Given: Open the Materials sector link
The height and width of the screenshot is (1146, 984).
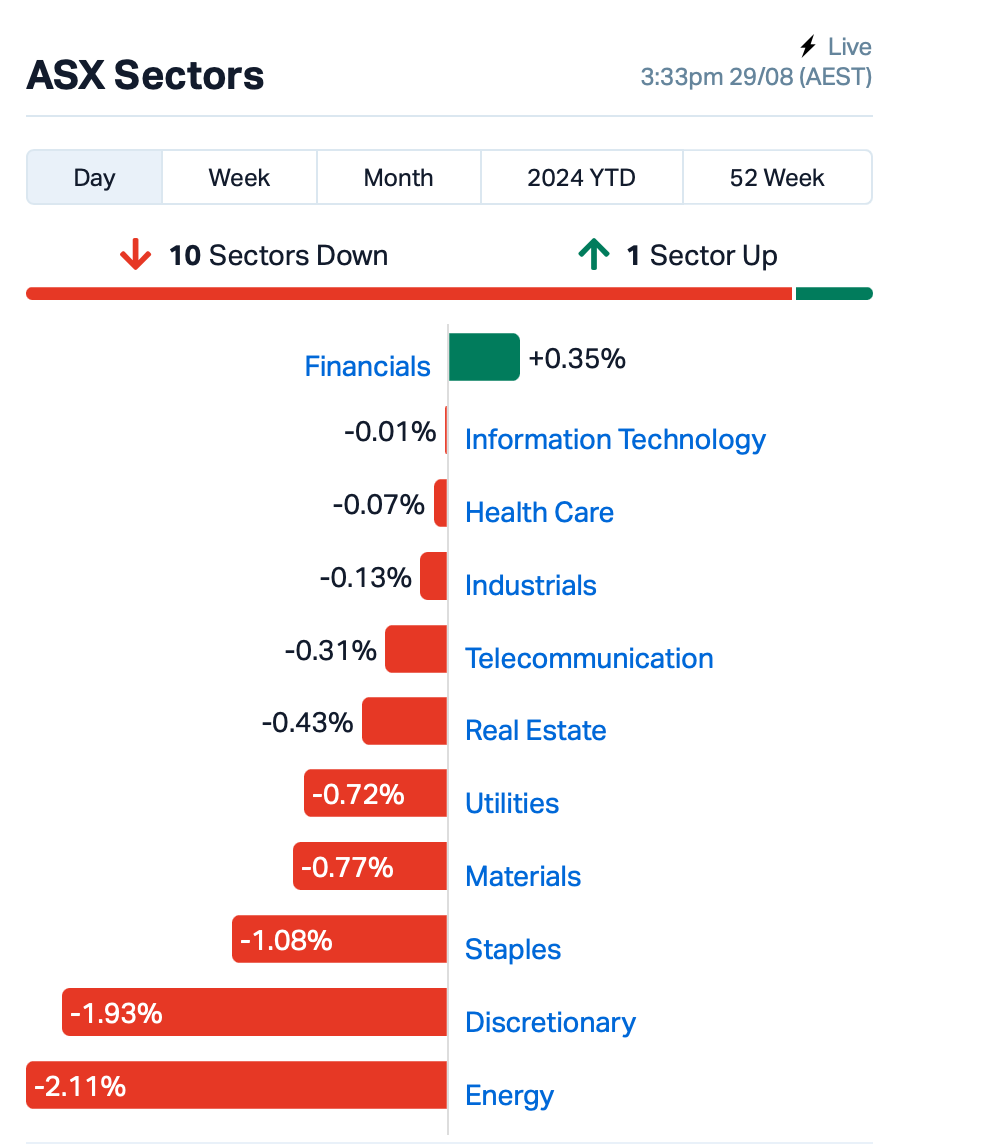Looking at the screenshot, I should pos(523,876).
